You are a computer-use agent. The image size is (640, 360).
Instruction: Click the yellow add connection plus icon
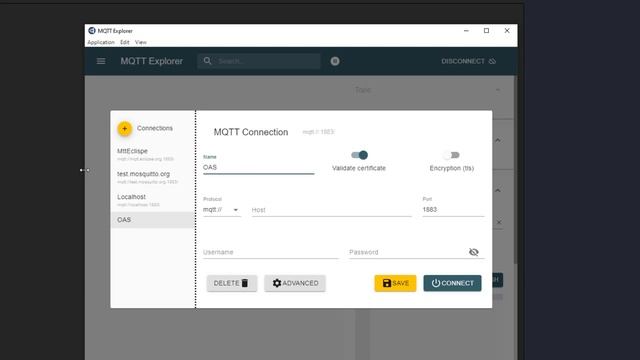124,129
